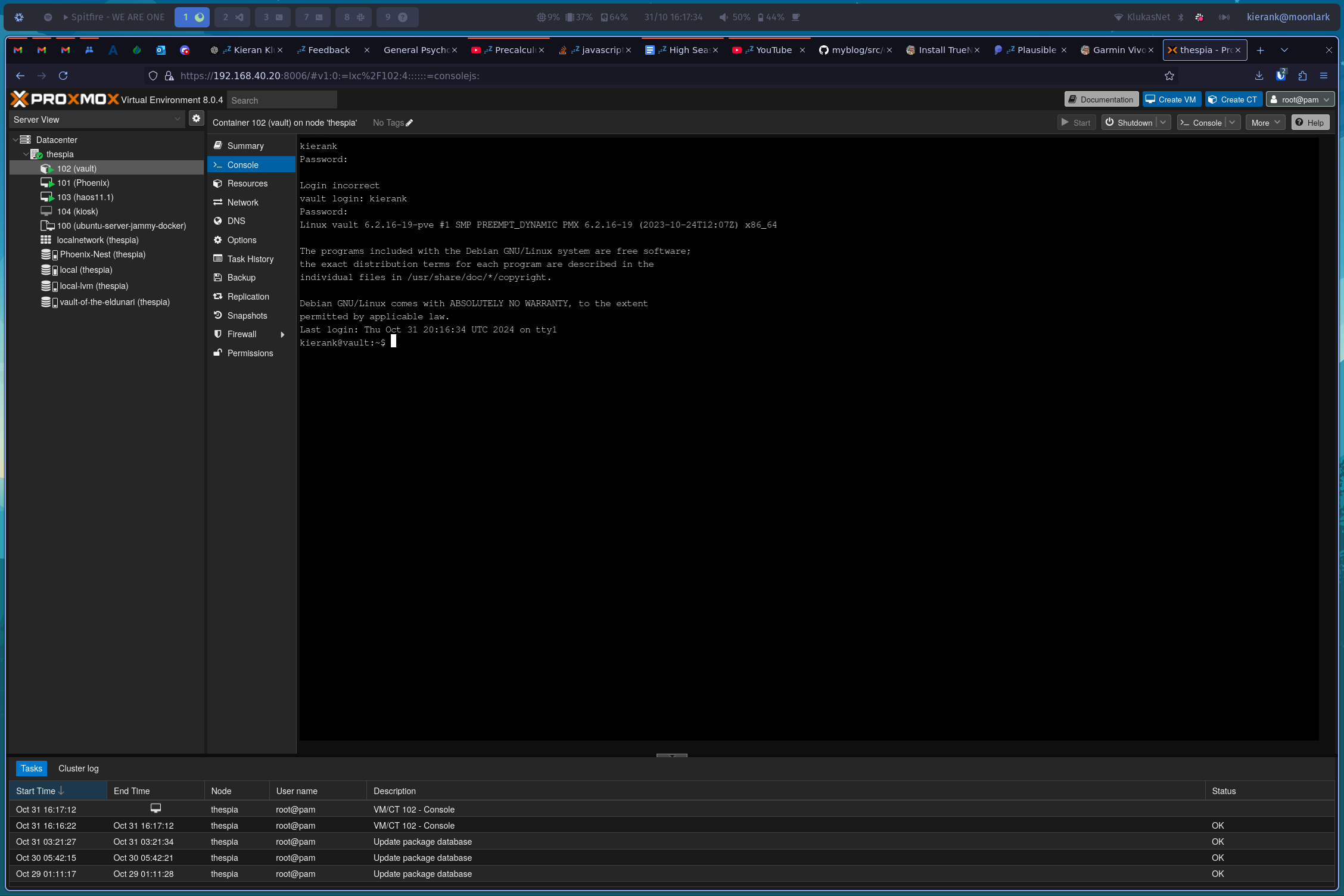Switch to the Cluster log tab
The height and width of the screenshot is (896, 1344).
click(77, 768)
